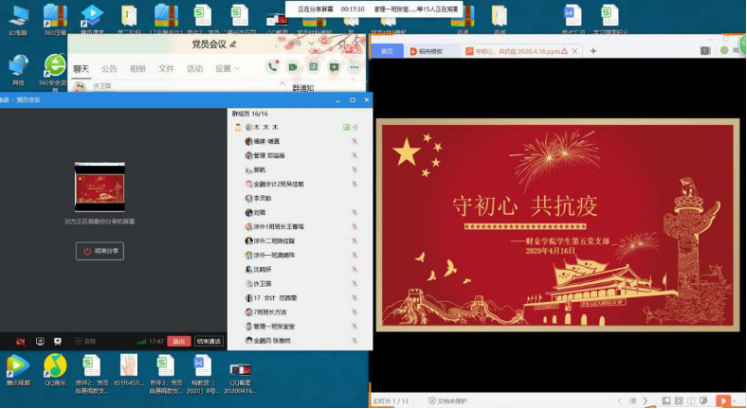
Task: Click the green signal strength indicator
Action: point(141,341)
